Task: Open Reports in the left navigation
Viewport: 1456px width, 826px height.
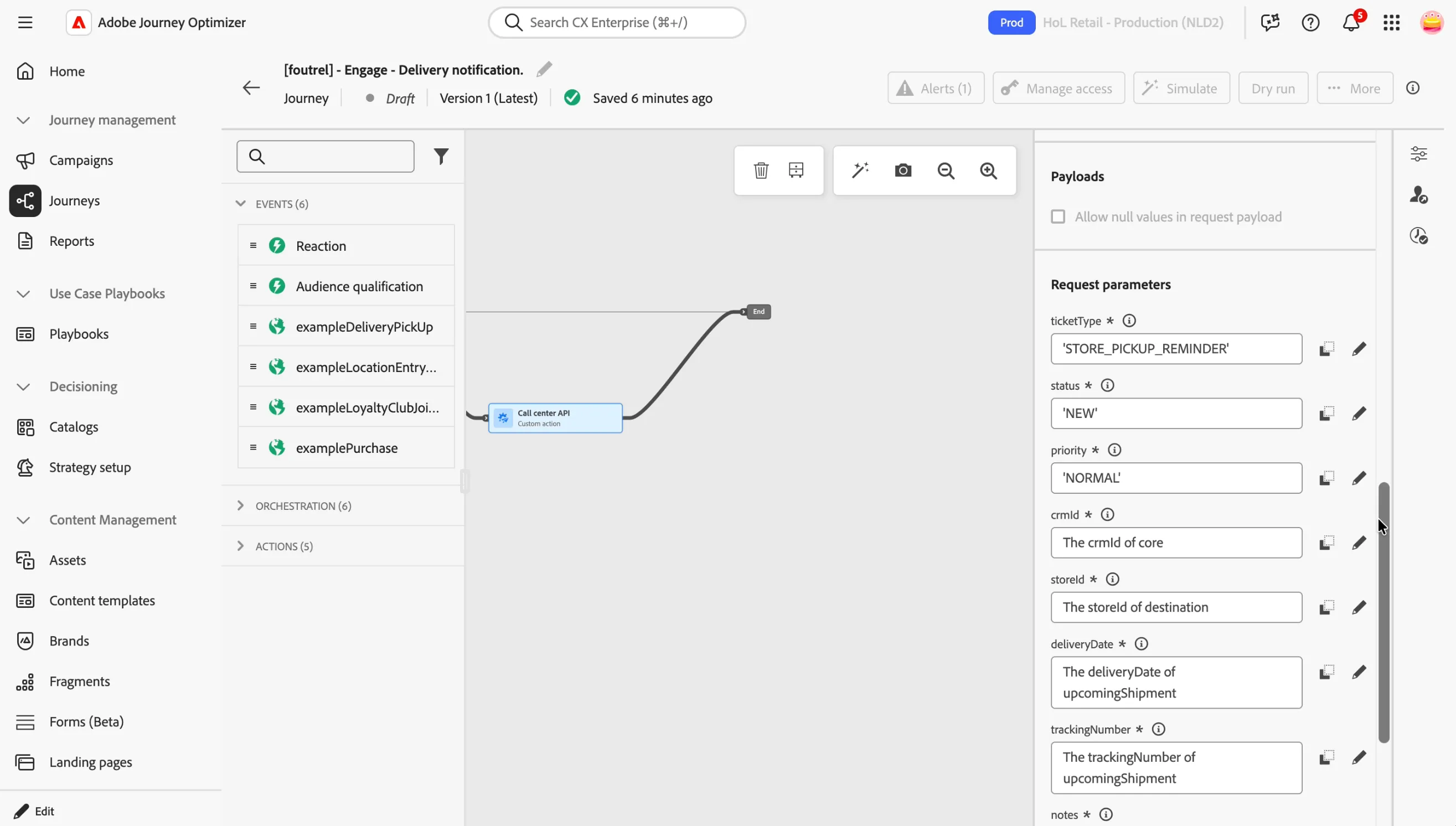Action: pos(71,241)
